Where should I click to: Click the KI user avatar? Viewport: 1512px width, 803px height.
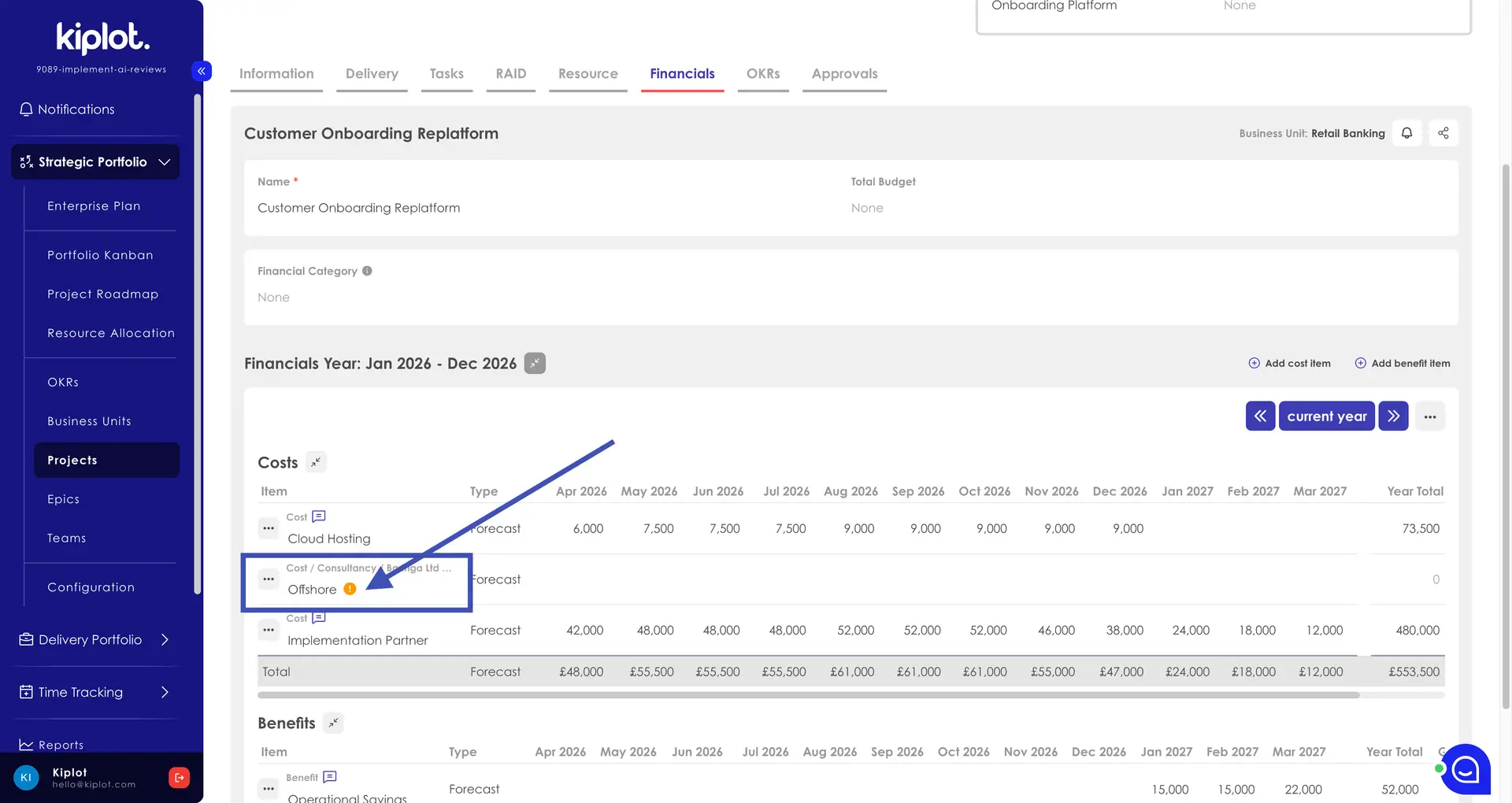pyautogui.click(x=26, y=778)
